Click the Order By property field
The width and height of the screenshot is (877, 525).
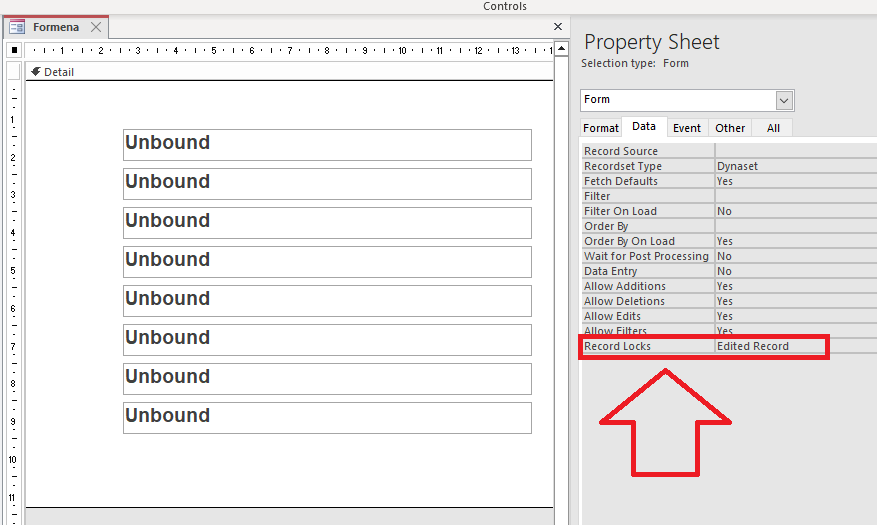tap(795, 226)
